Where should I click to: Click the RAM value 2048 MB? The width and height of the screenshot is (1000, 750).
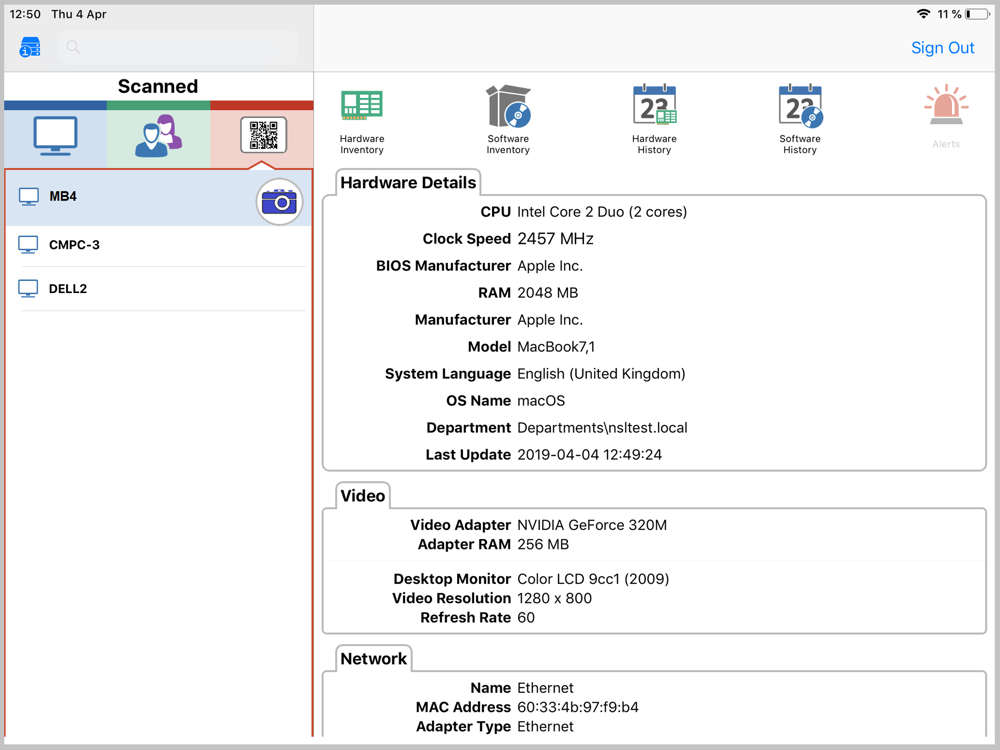pyautogui.click(x=547, y=293)
